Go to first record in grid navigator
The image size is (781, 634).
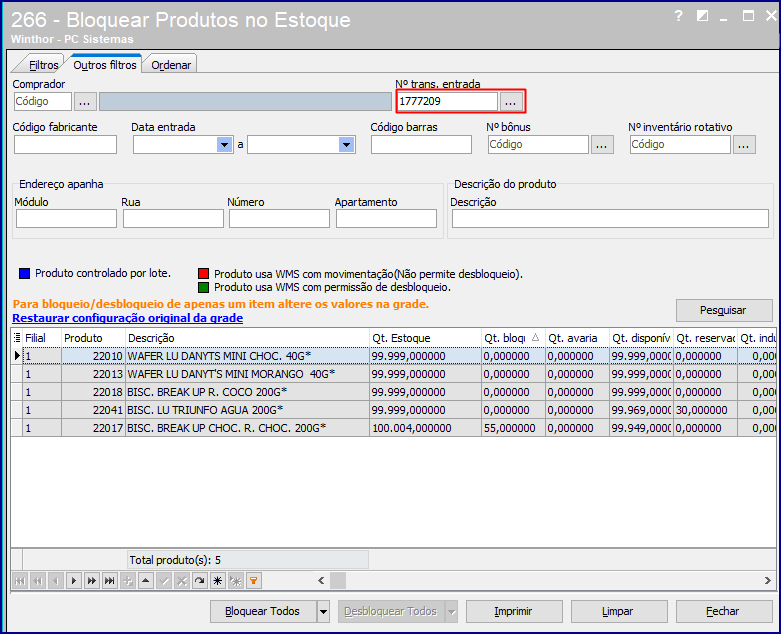pos(20,581)
